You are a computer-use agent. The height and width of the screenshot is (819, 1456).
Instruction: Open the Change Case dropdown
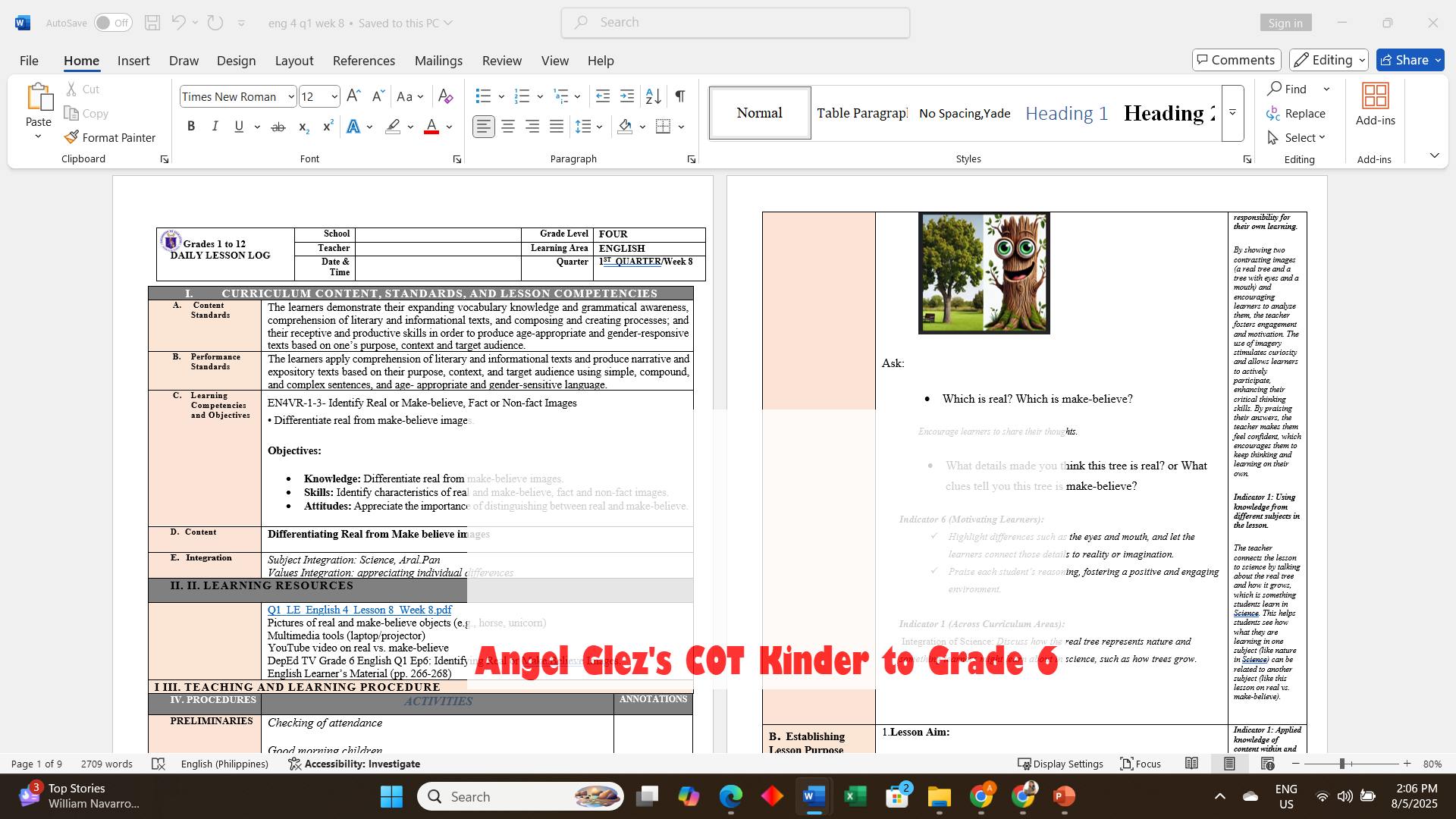pos(410,96)
